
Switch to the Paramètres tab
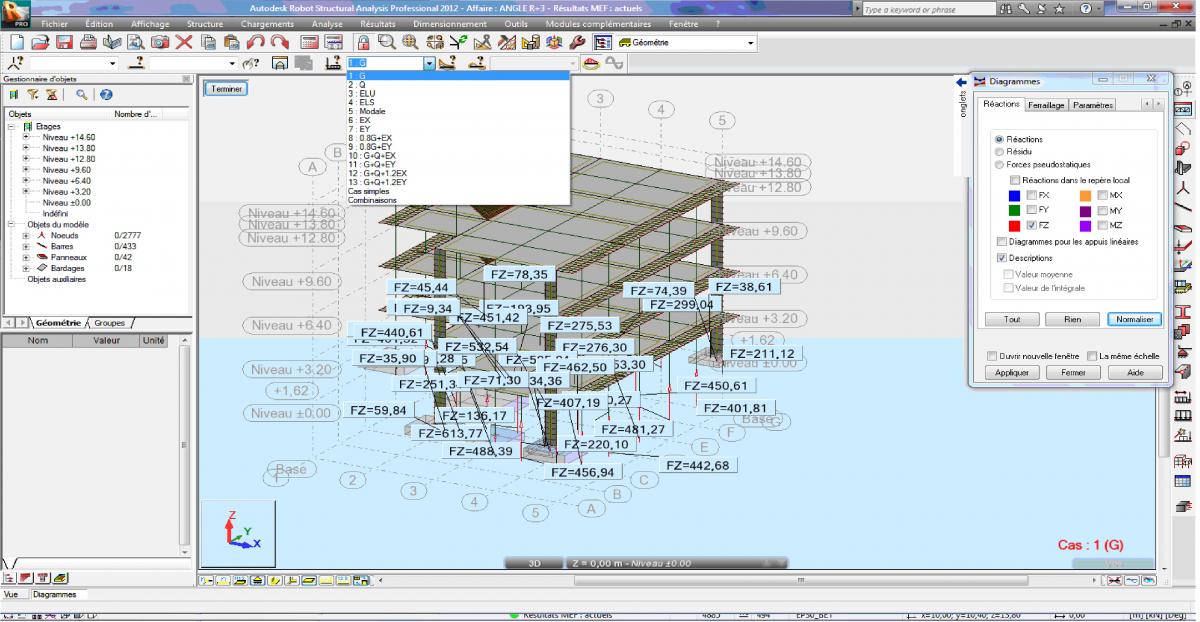[1092, 105]
